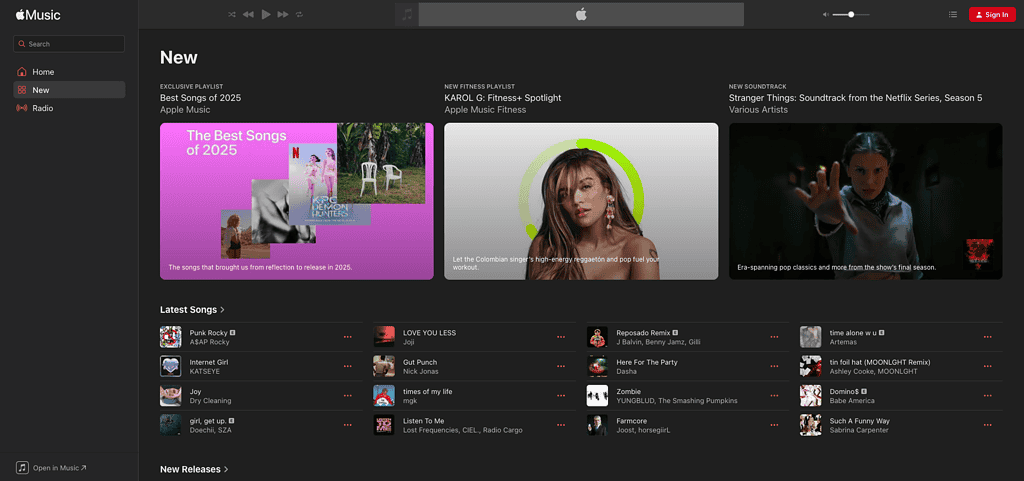Play Such A Funny Way artwork
The height and width of the screenshot is (481, 1024).
810,425
